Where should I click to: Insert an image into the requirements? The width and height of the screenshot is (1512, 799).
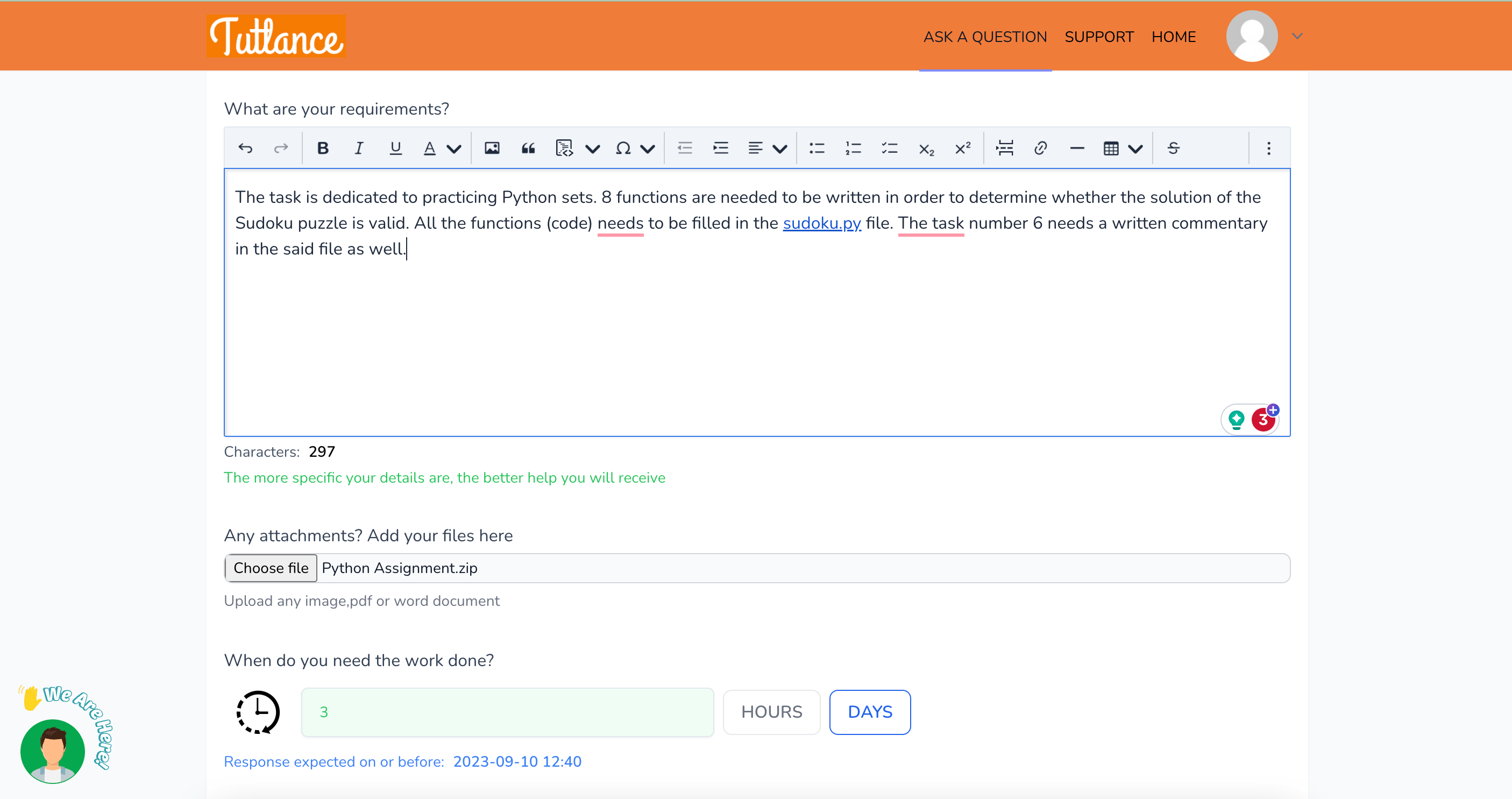coord(492,148)
